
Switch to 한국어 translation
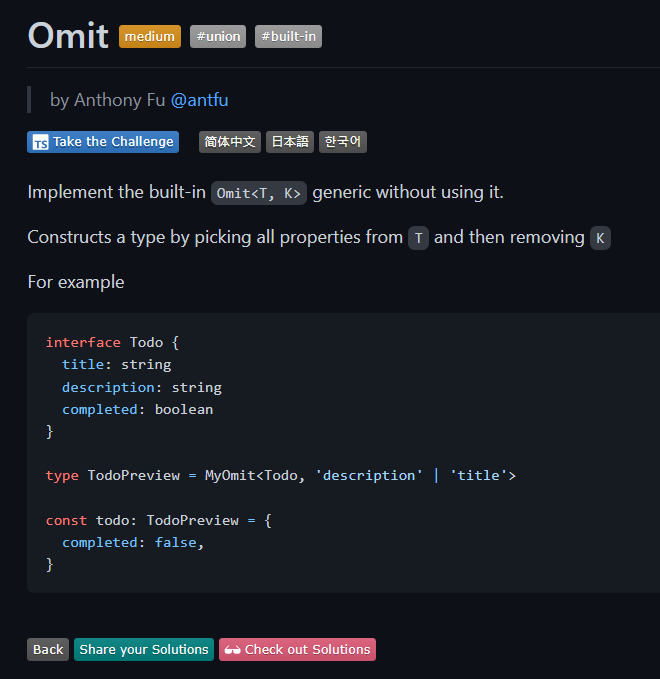click(x=343, y=142)
